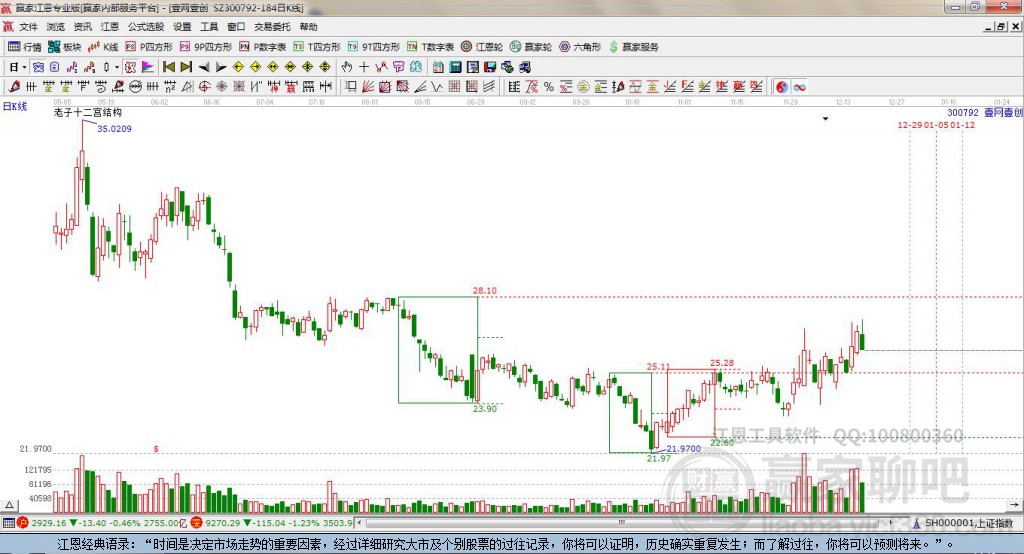Click the 300792 stock code label

tap(963, 113)
